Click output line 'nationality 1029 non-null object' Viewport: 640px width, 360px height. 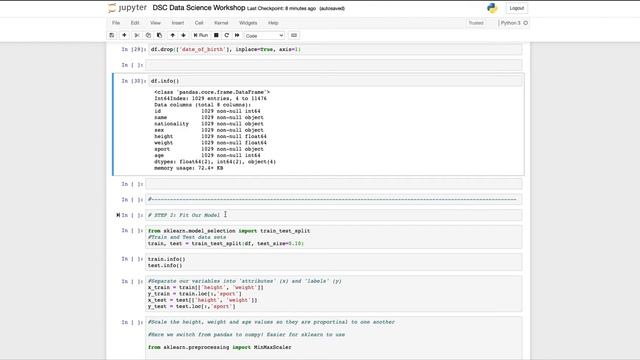(x=209, y=124)
